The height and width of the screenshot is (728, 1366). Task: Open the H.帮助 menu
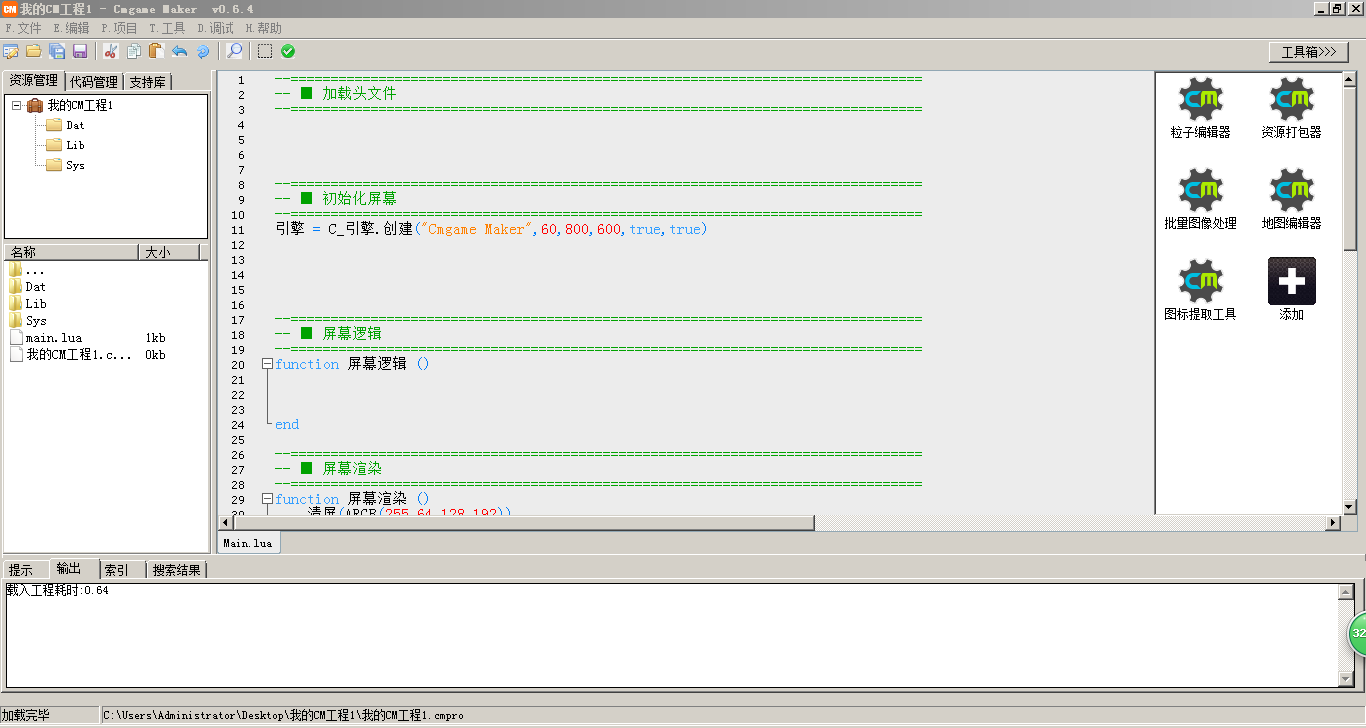263,28
